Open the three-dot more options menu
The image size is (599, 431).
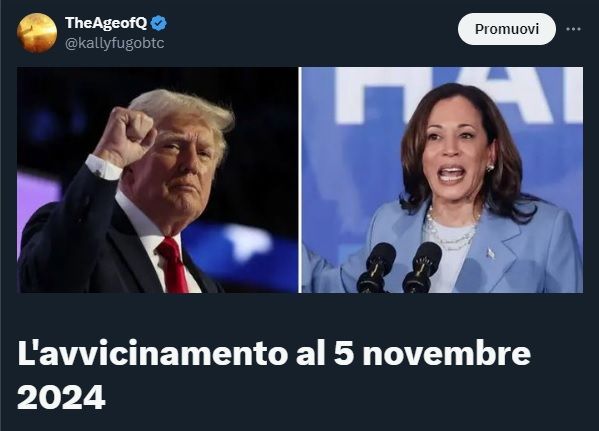tap(573, 29)
